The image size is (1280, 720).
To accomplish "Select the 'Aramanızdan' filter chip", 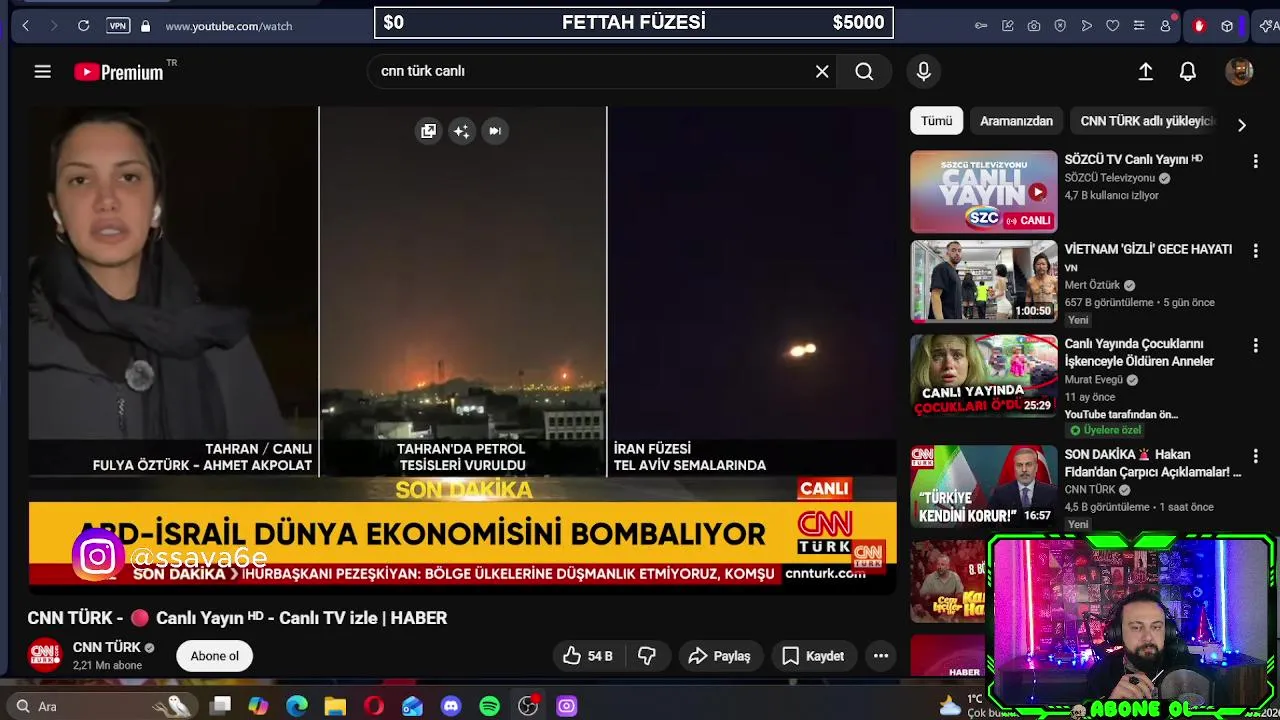I will [x=1016, y=121].
